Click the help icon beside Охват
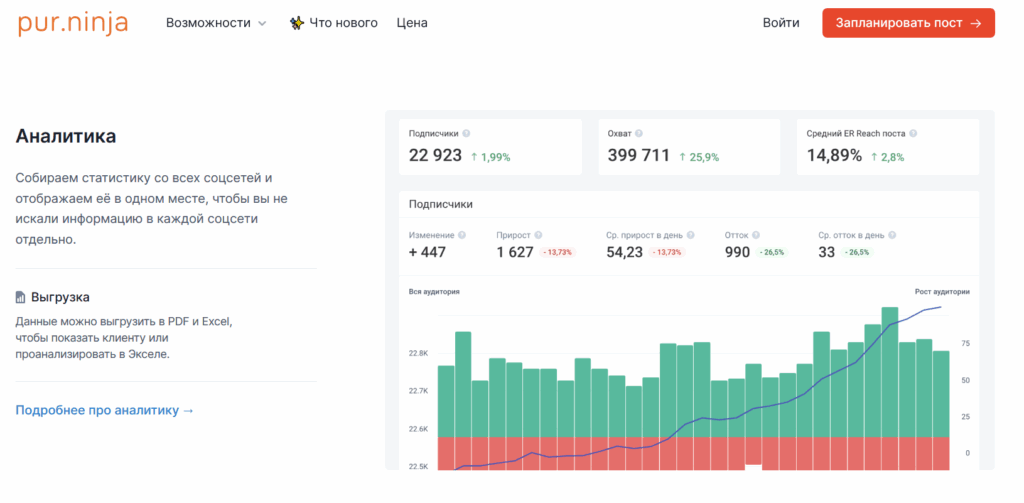Viewport: 1024px width, 503px height. [639, 133]
